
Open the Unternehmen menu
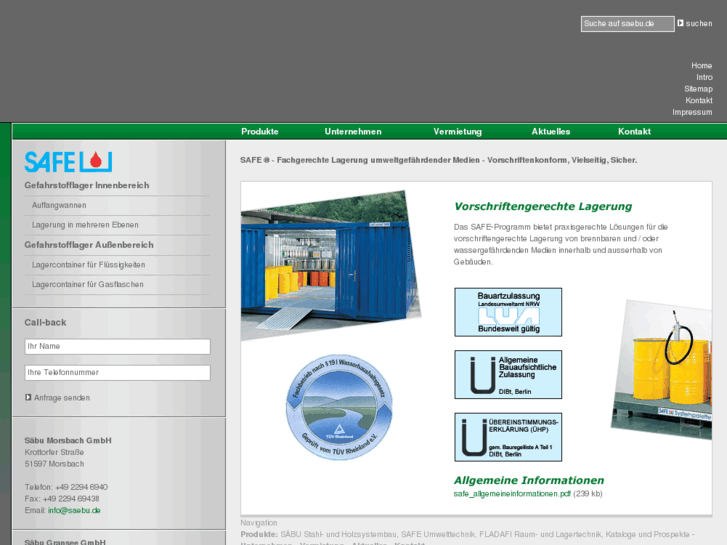[353, 132]
